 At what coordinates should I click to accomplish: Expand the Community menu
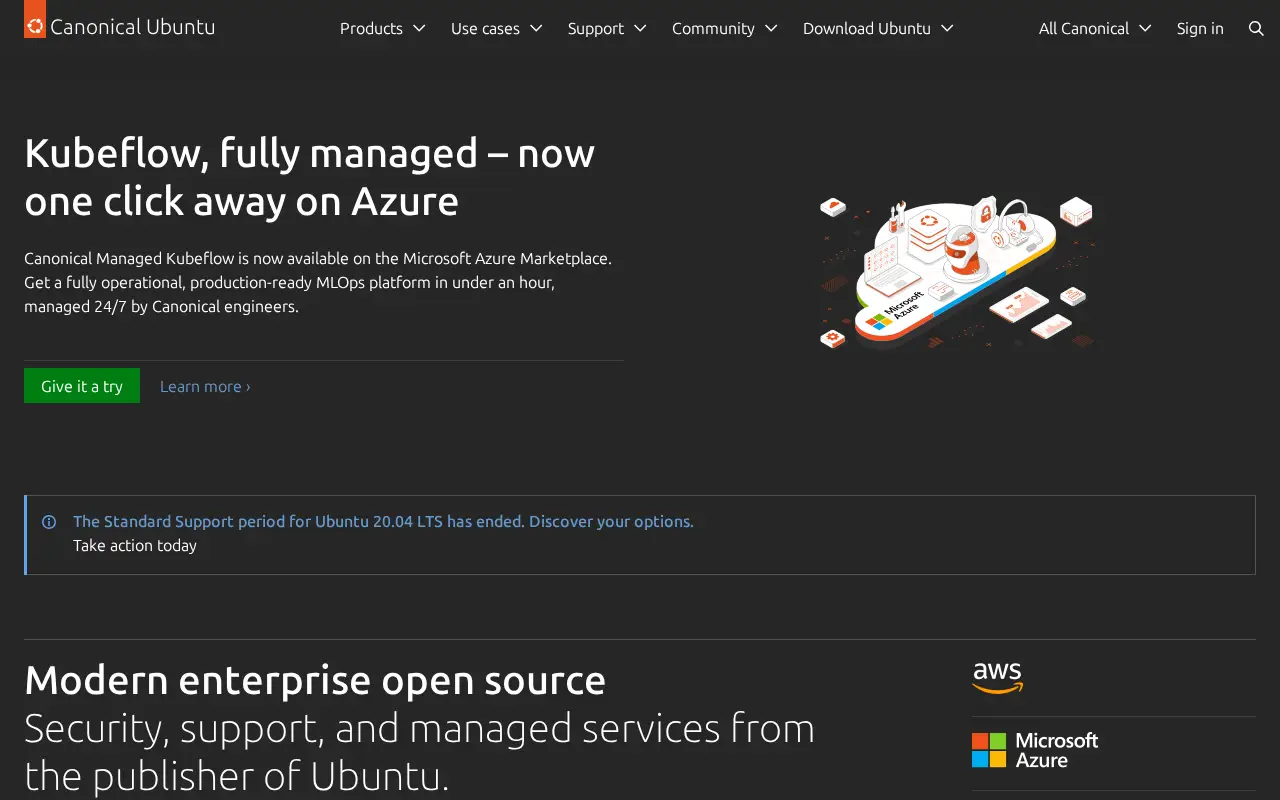coord(724,28)
